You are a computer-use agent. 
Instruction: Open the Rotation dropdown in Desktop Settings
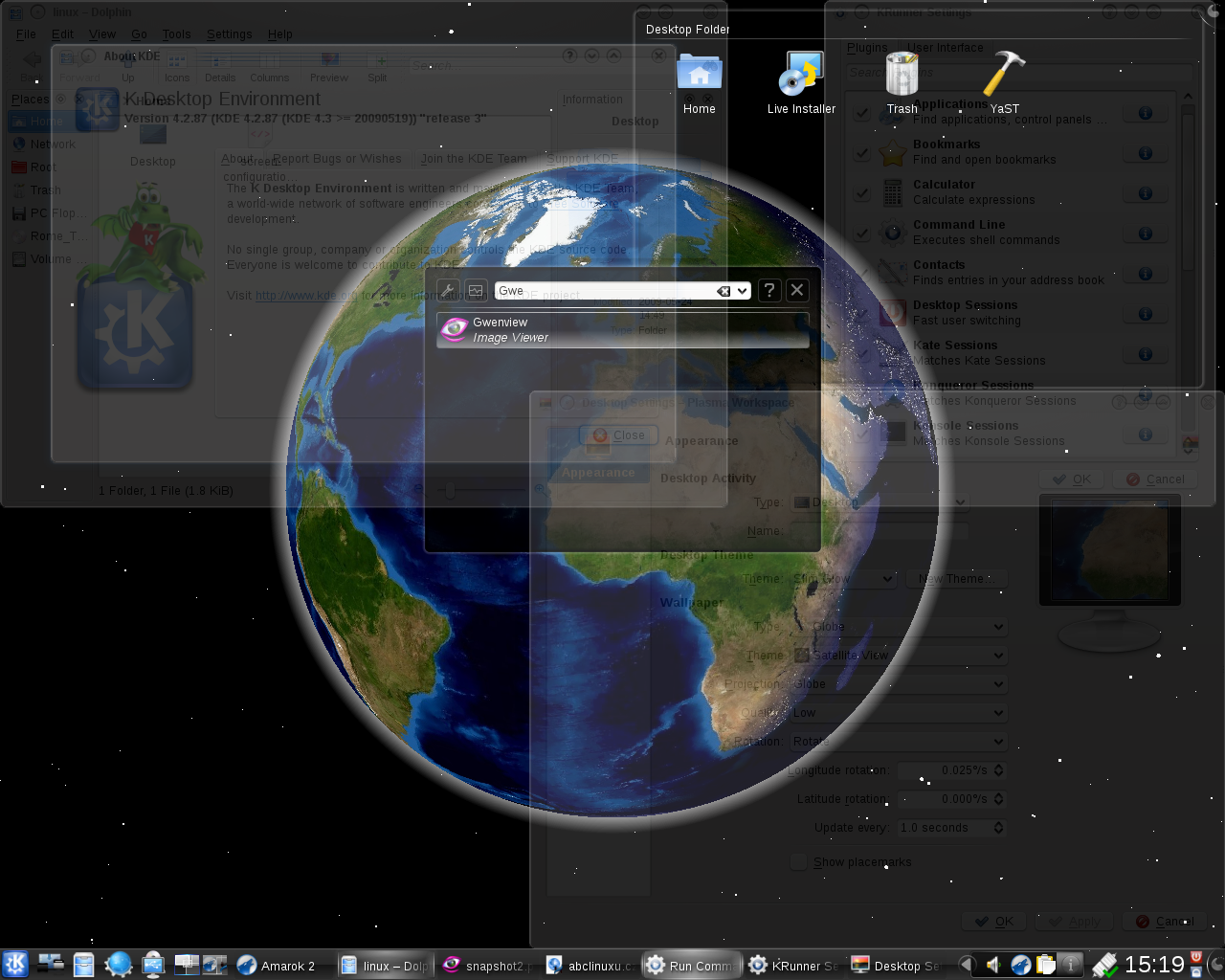tap(899, 742)
